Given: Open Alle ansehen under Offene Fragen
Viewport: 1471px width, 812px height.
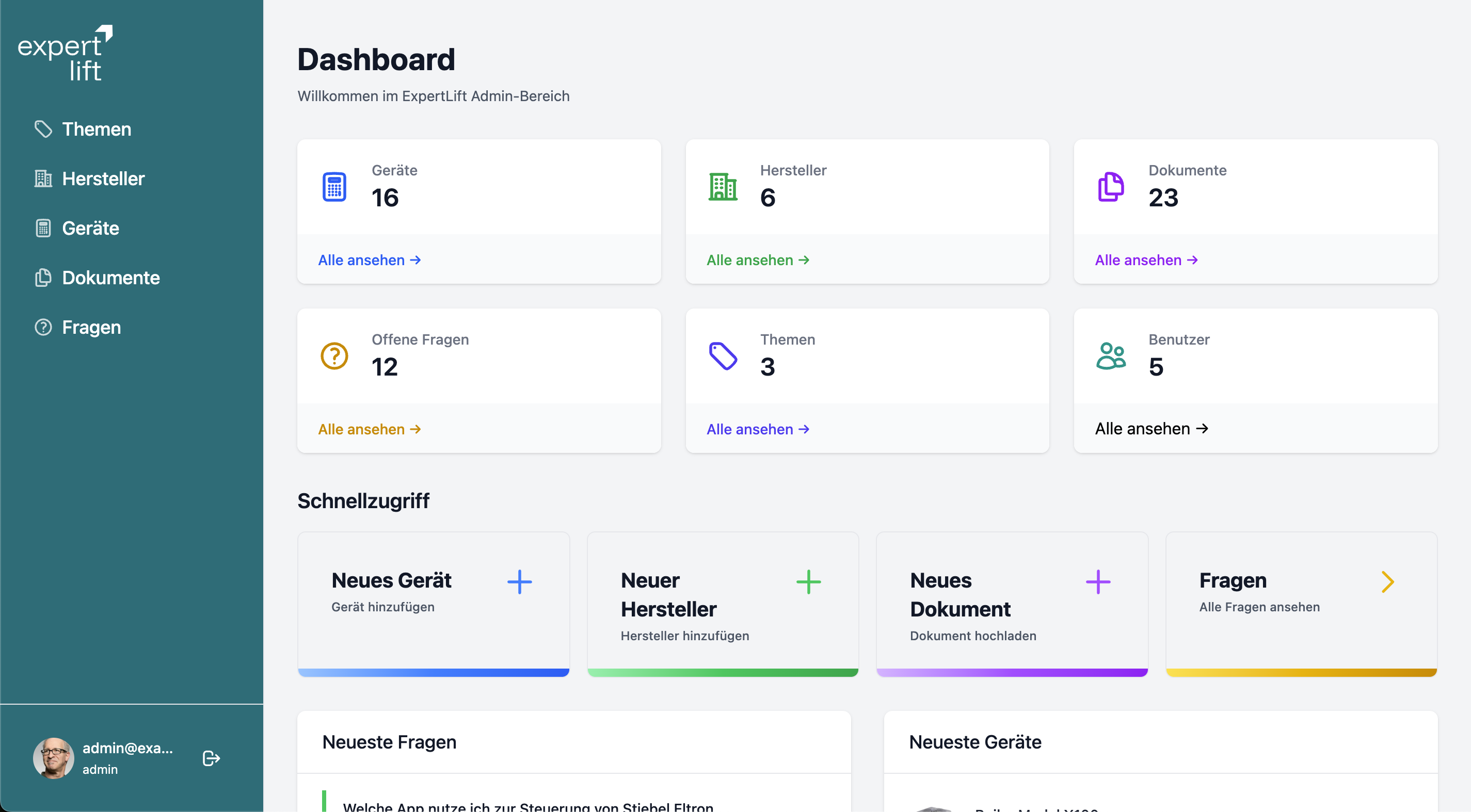Looking at the screenshot, I should (370, 429).
